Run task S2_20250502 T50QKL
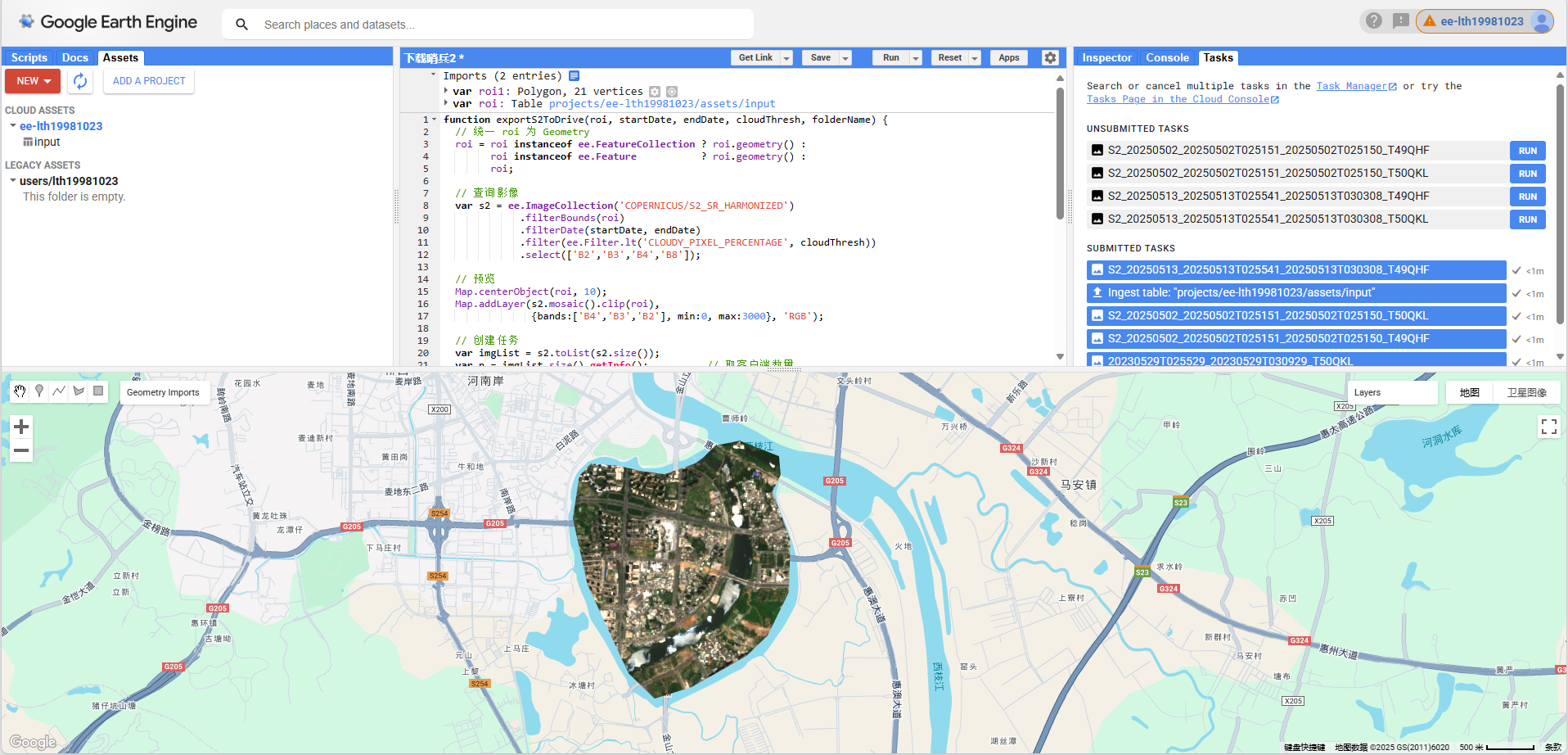The image size is (1568, 755). [x=1528, y=174]
